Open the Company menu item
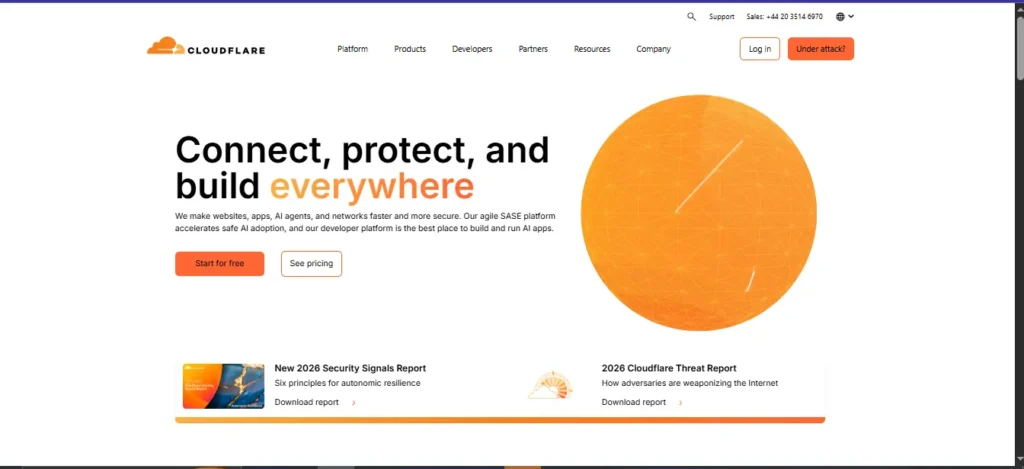Screen dimensions: 1024x469 coord(653,49)
